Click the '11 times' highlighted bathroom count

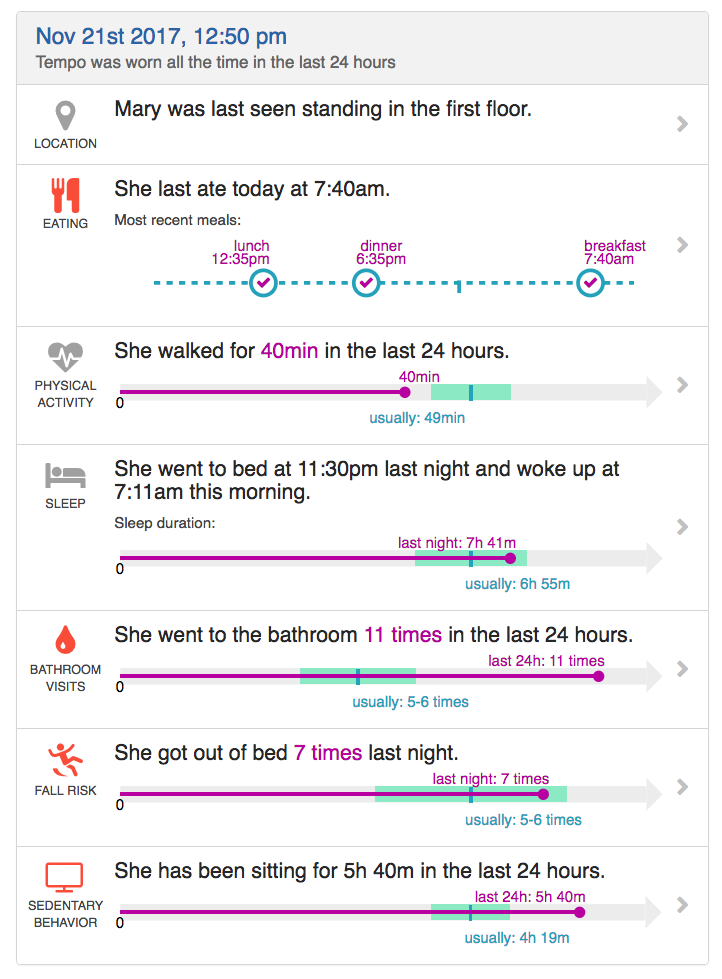(x=402, y=635)
